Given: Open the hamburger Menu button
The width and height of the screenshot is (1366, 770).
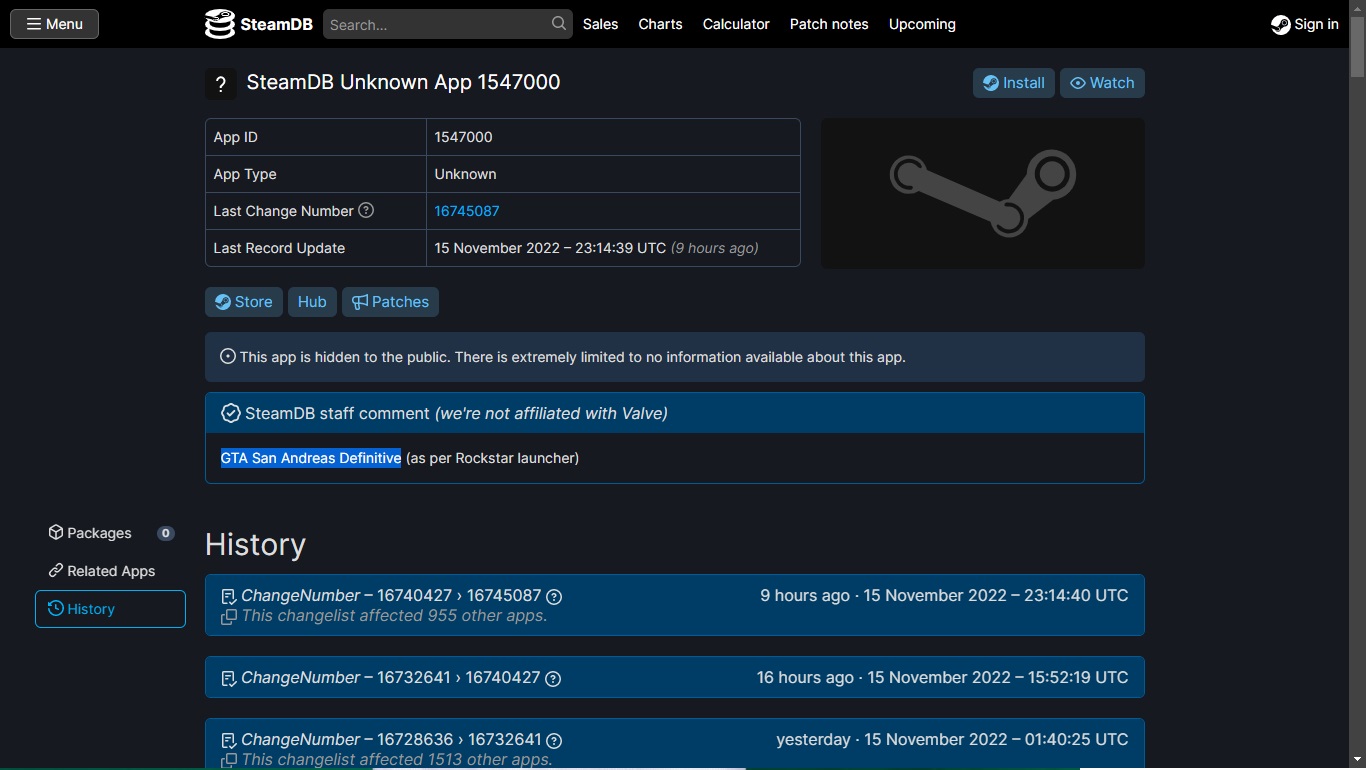Looking at the screenshot, I should [54, 24].
